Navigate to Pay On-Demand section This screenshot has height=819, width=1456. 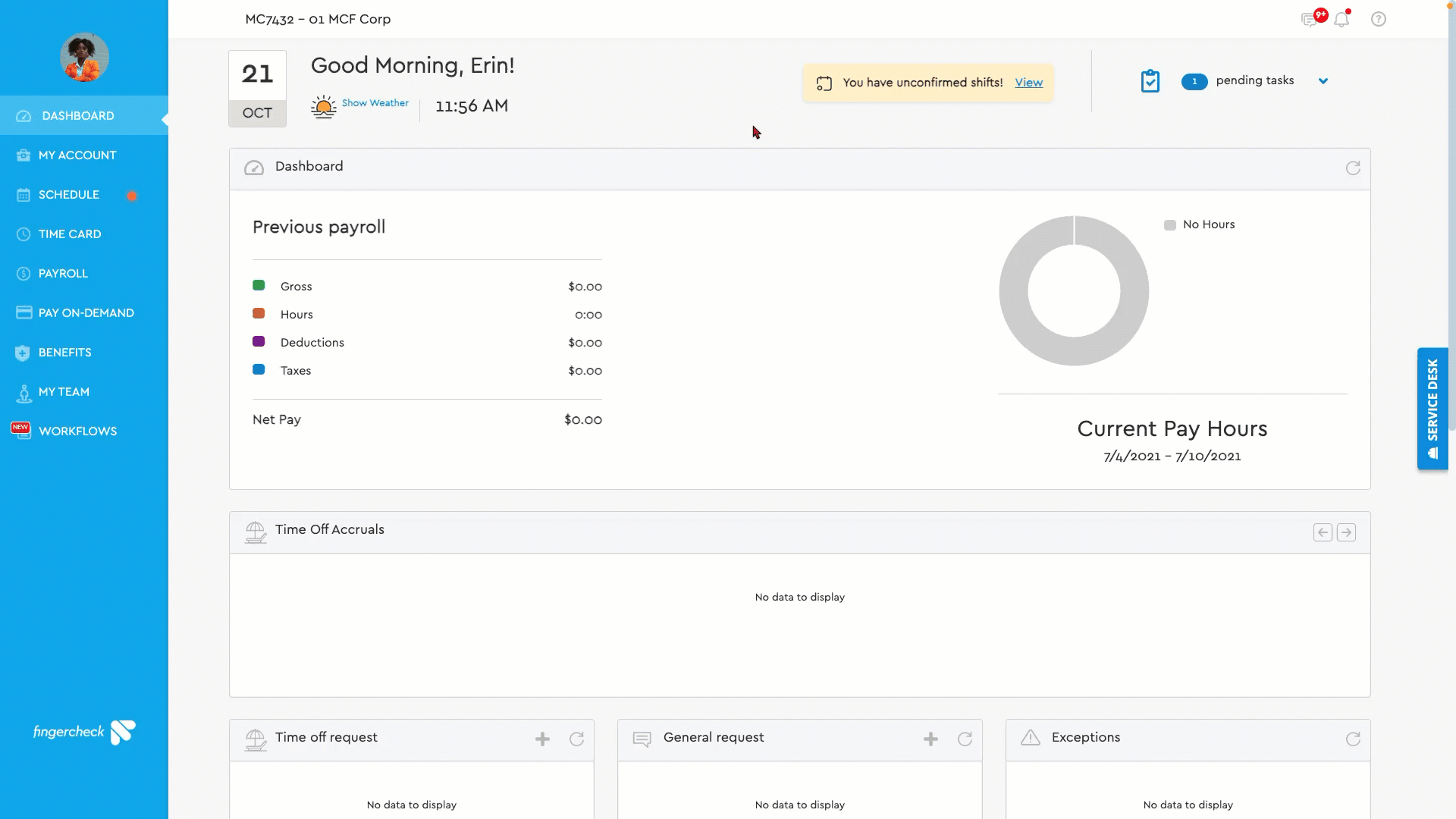tap(86, 313)
